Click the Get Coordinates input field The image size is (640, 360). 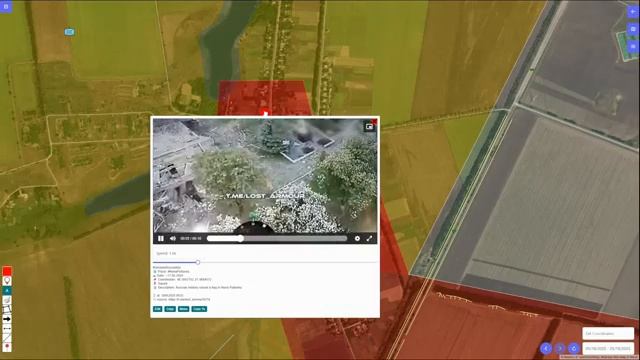pyautogui.click(x=608, y=333)
